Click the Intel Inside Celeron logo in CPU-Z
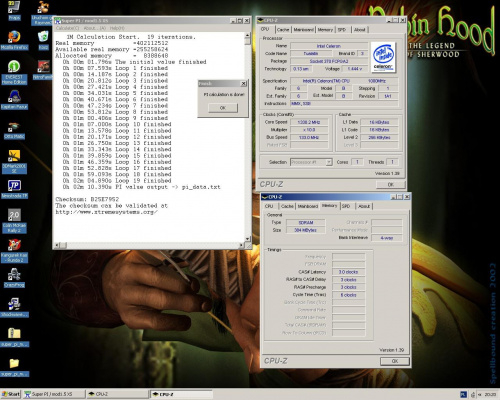Screen dimensions: 500x400 pos(383,57)
